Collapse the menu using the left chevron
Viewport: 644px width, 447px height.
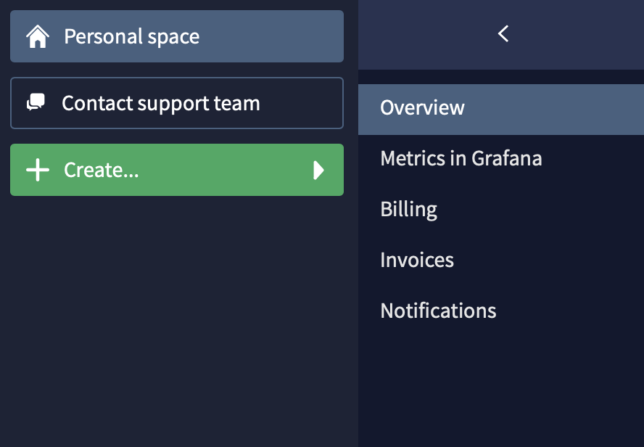[503, 34]
